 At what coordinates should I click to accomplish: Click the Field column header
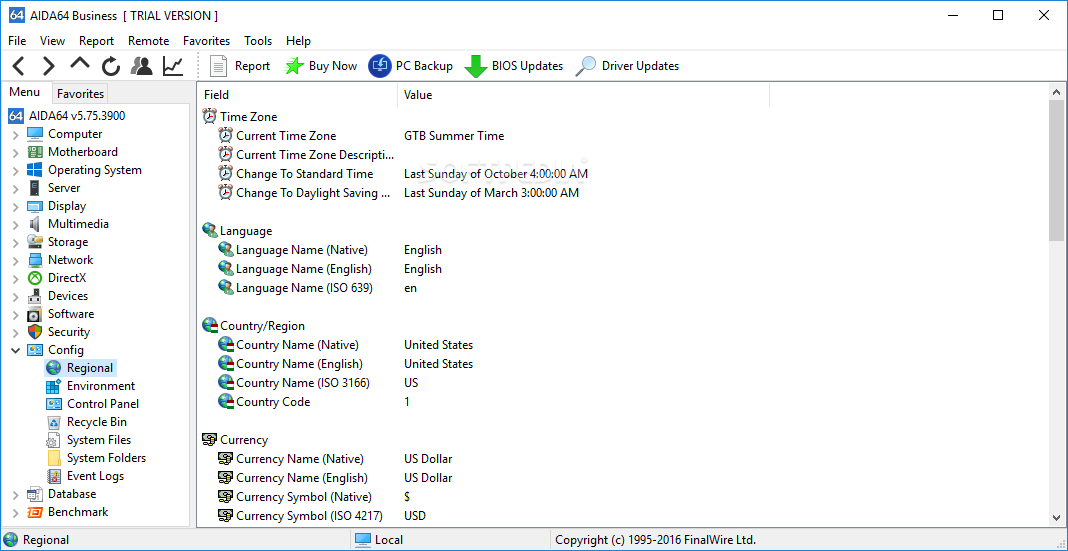tap(297, 95)
